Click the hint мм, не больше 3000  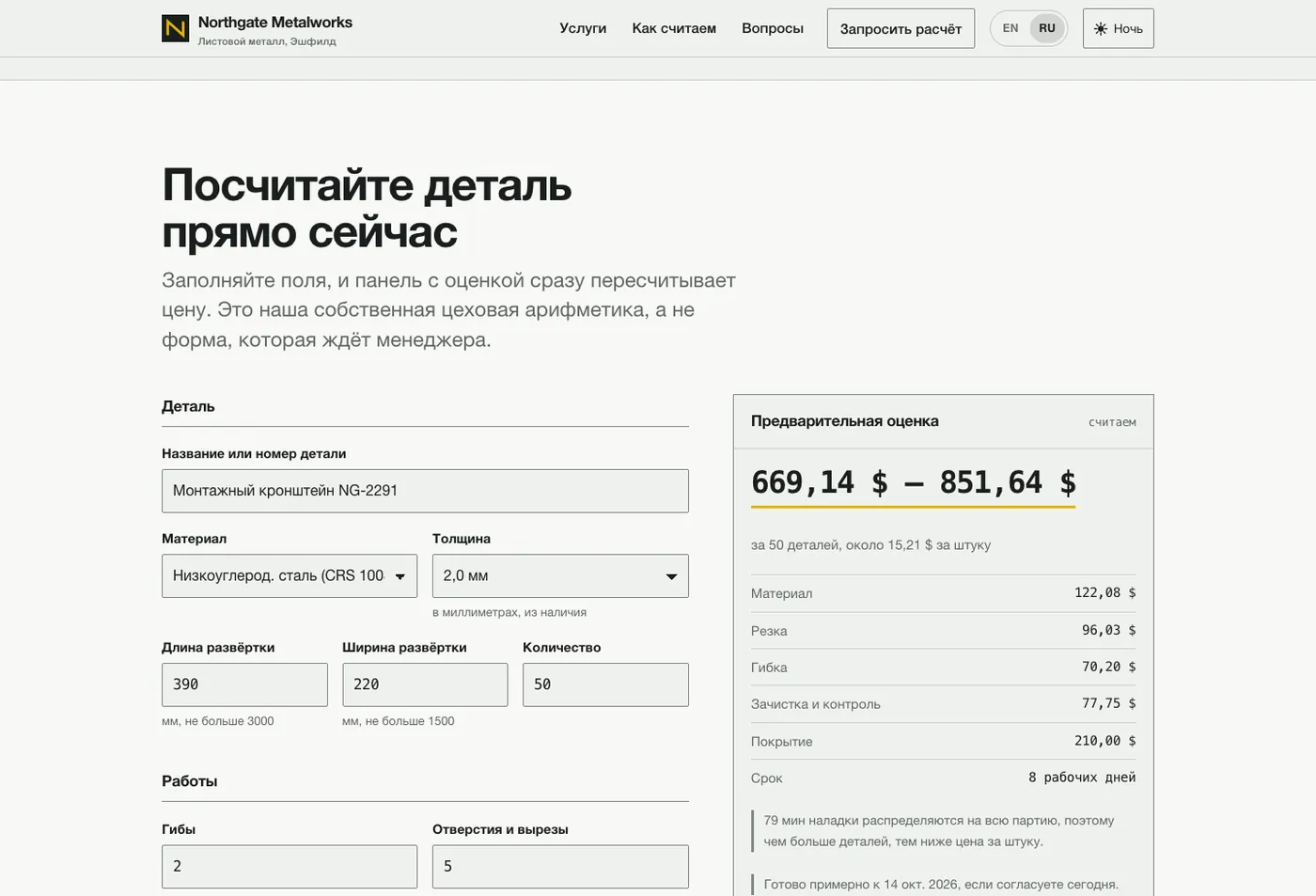click(x=218, y=721)
